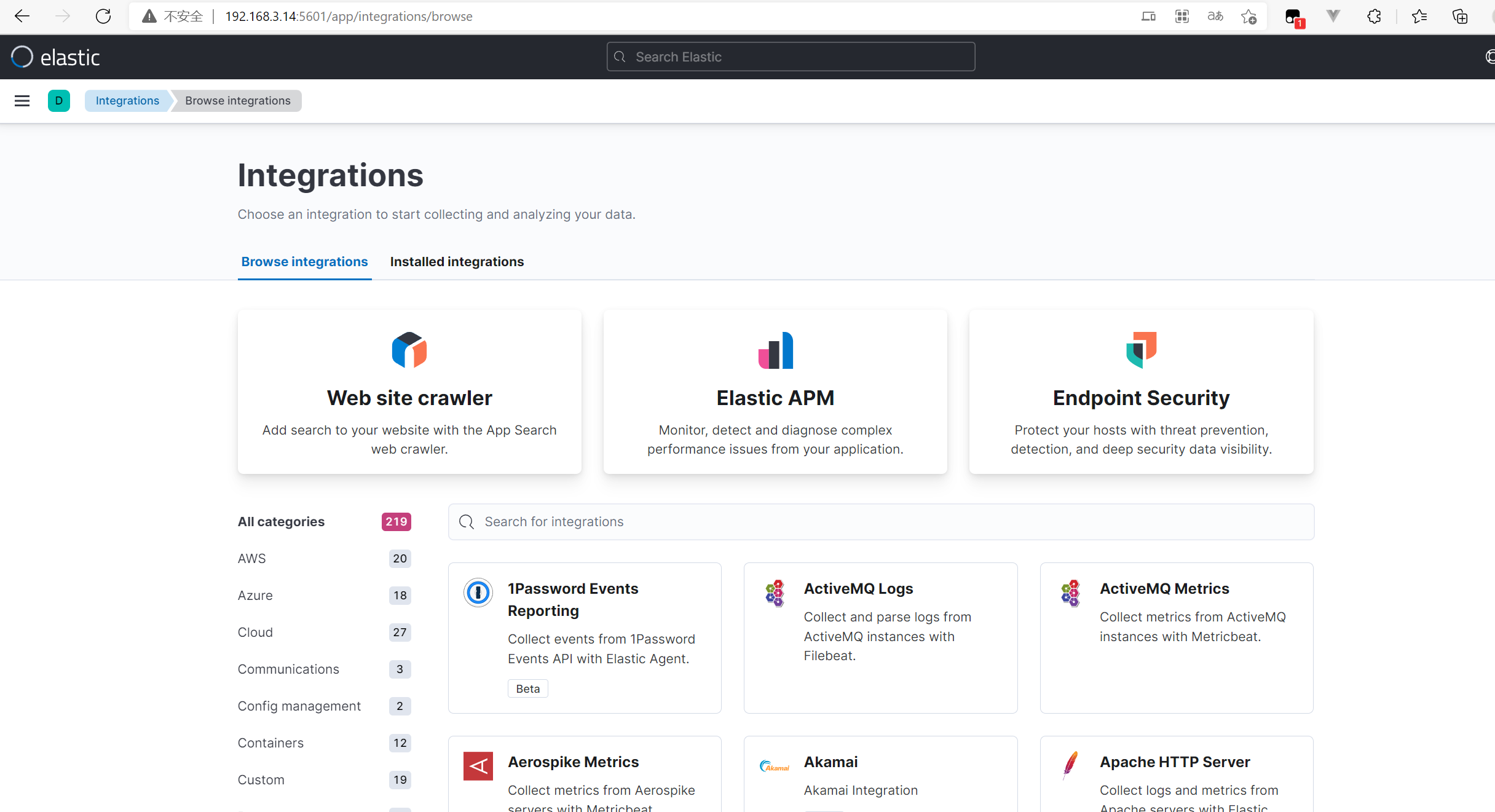
Task: Open ActiveMQ Logs integration title
Action: pos(858,589)
